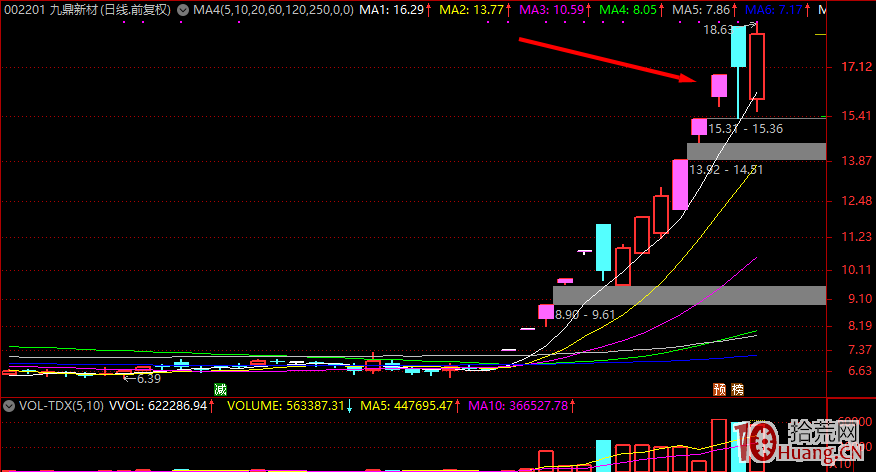Click the 榜 ranking marker icon

point(737,389)
